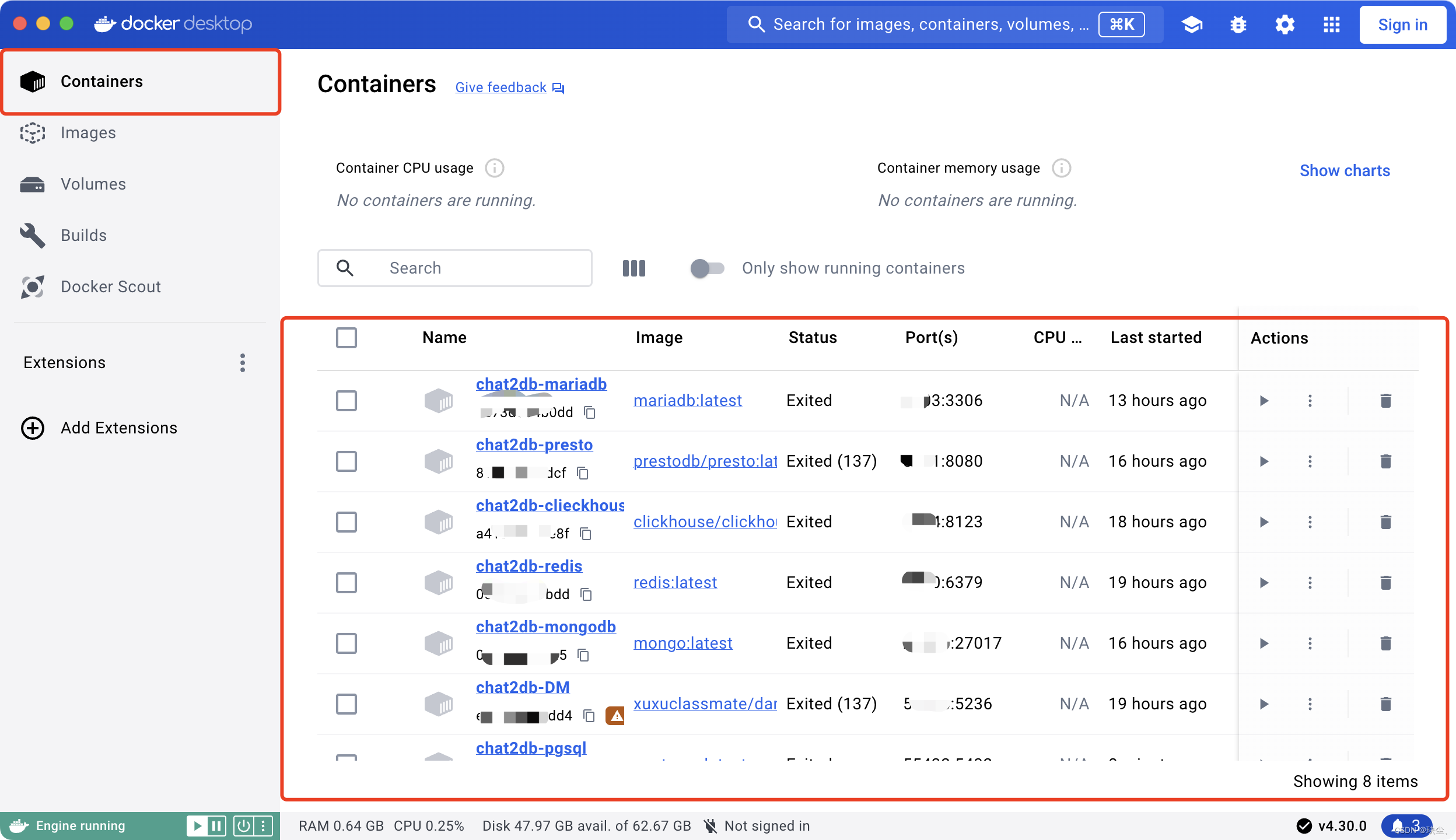Open the Settings gear icon
This screenshot has height=840, width=1456.
pos(1285,24)
